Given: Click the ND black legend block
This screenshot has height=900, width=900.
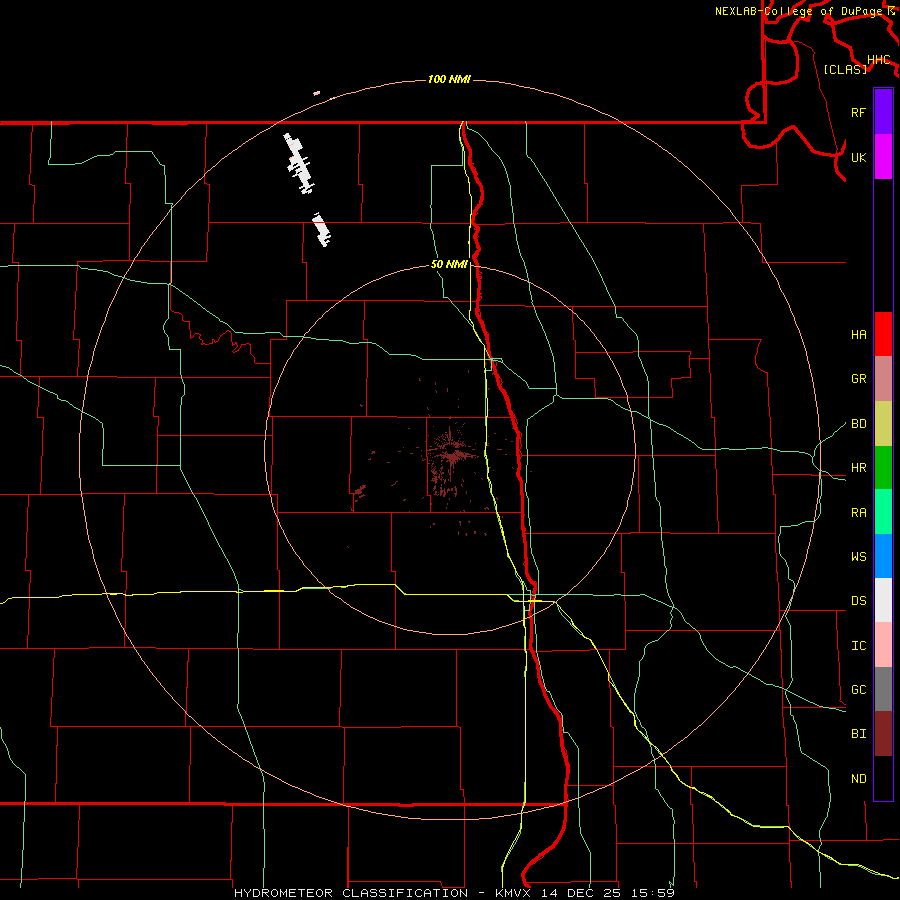Looking at the screenshot, I should click(x=883, y=778).
